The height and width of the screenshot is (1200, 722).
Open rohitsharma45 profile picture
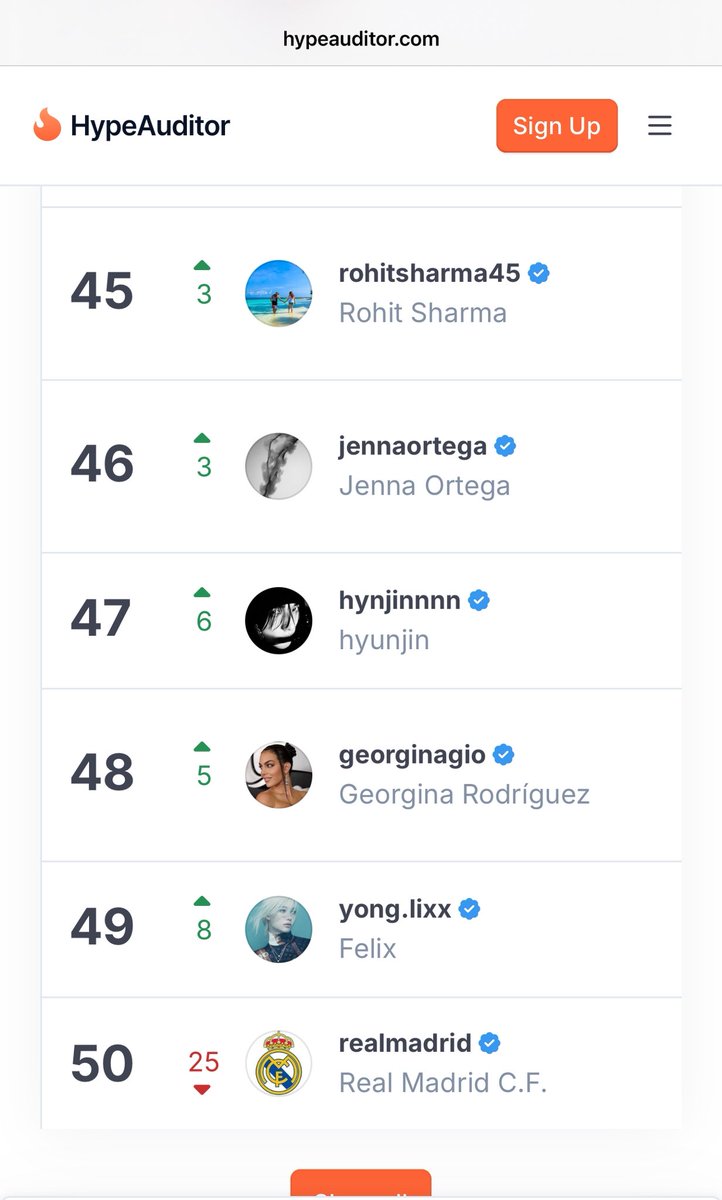(279, 293)
